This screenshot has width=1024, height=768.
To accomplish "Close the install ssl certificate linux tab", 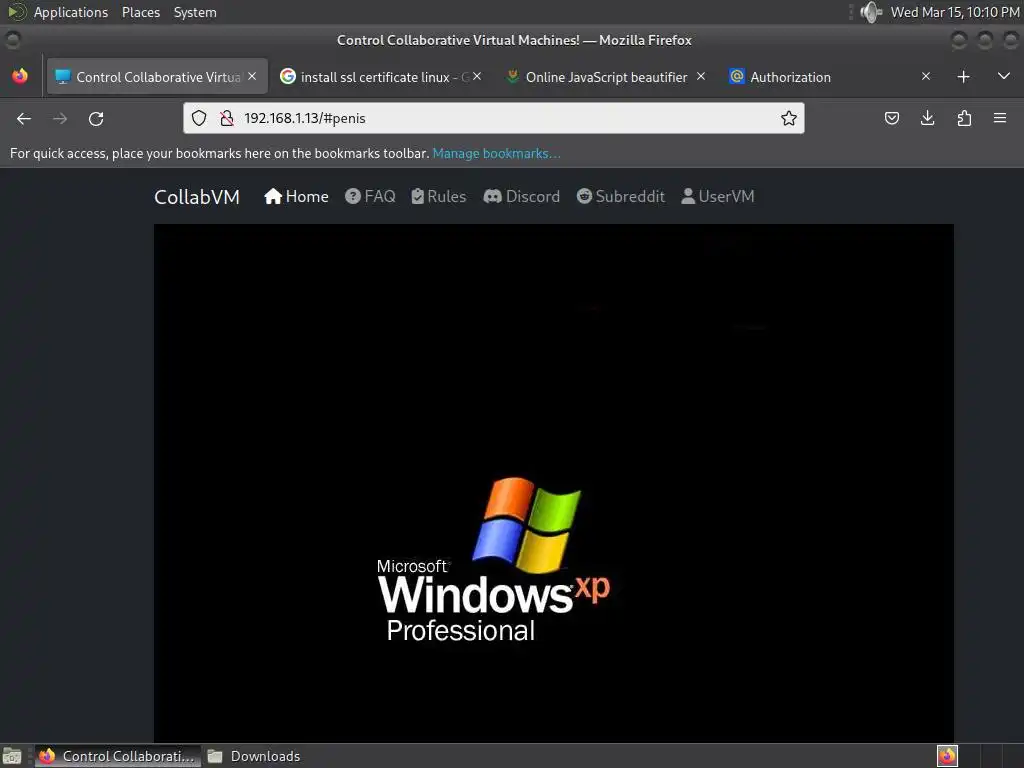I will click(x=477, y=76).
